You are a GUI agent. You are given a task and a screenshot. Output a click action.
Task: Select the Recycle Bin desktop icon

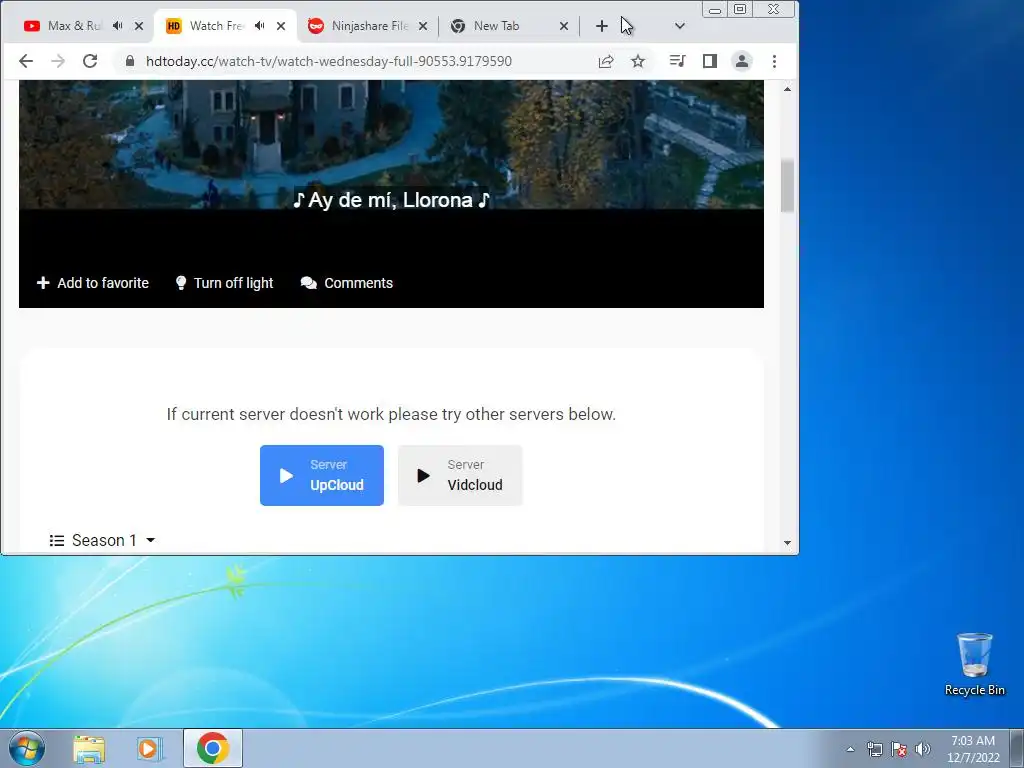974,664
